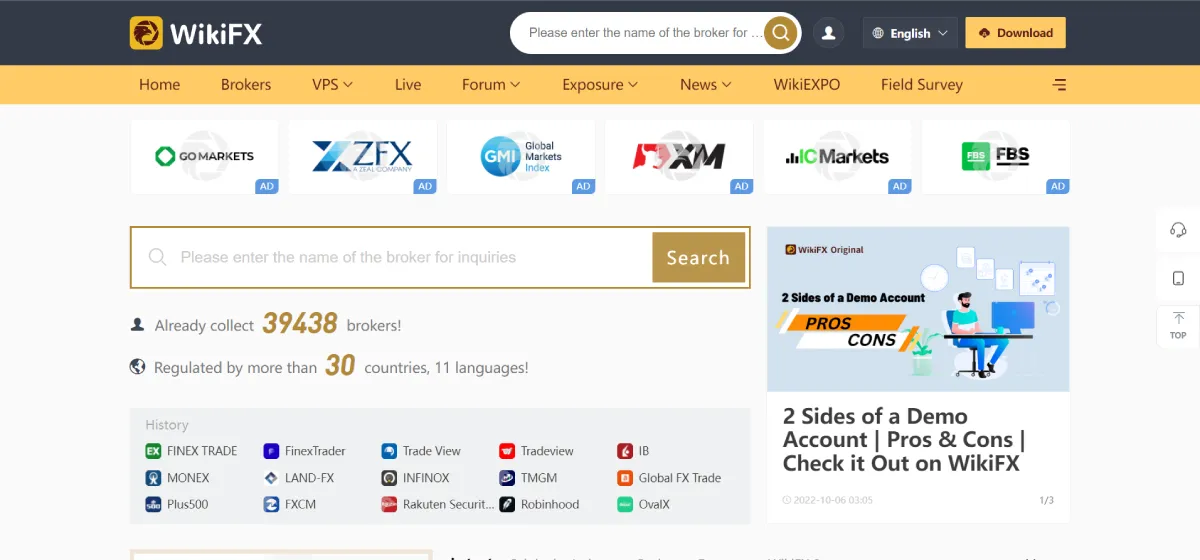Click the INFINOX history icon
The width and height of the screenshot is (1200, 560).
(389, 478)
